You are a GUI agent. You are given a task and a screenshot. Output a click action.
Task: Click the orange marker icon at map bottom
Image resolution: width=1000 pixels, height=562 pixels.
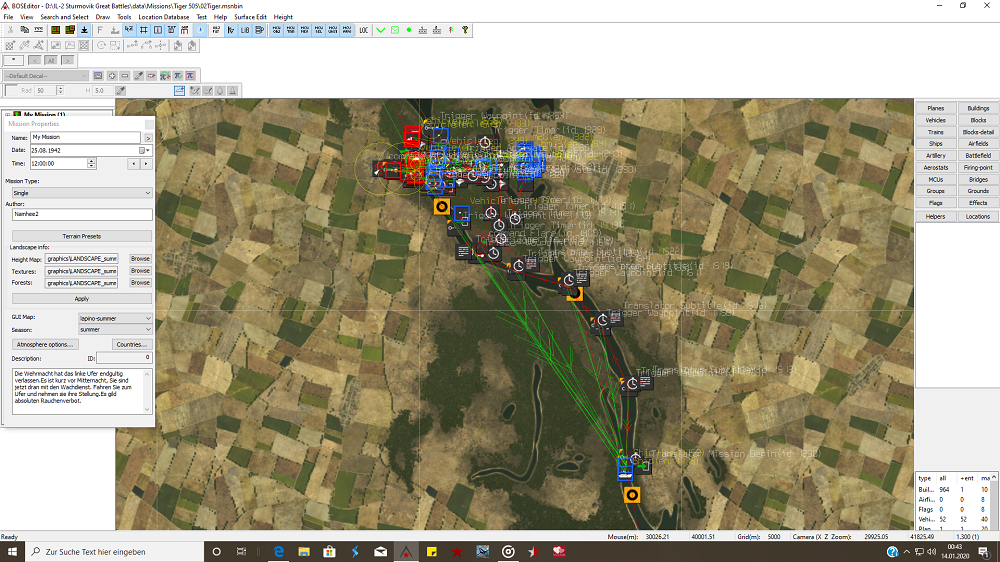pyautogui.click(x=631, y=495)
